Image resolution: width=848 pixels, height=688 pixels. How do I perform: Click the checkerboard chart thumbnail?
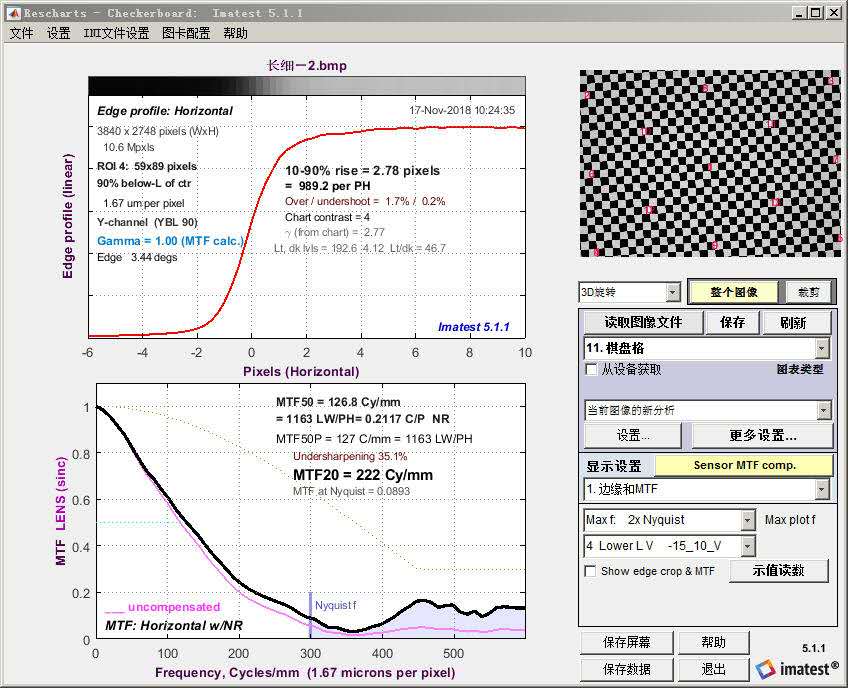click(x=710, y=163)
